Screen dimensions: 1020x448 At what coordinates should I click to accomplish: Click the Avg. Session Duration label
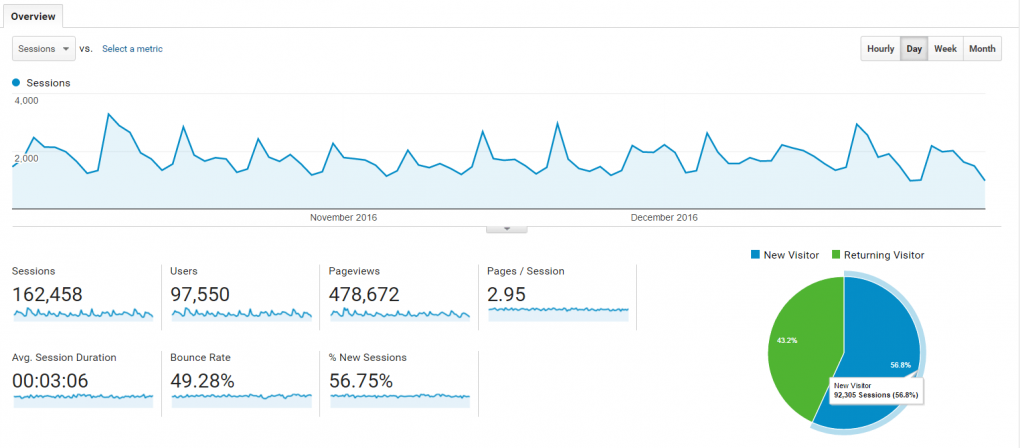pyautogui.click(x=64, y=358)
